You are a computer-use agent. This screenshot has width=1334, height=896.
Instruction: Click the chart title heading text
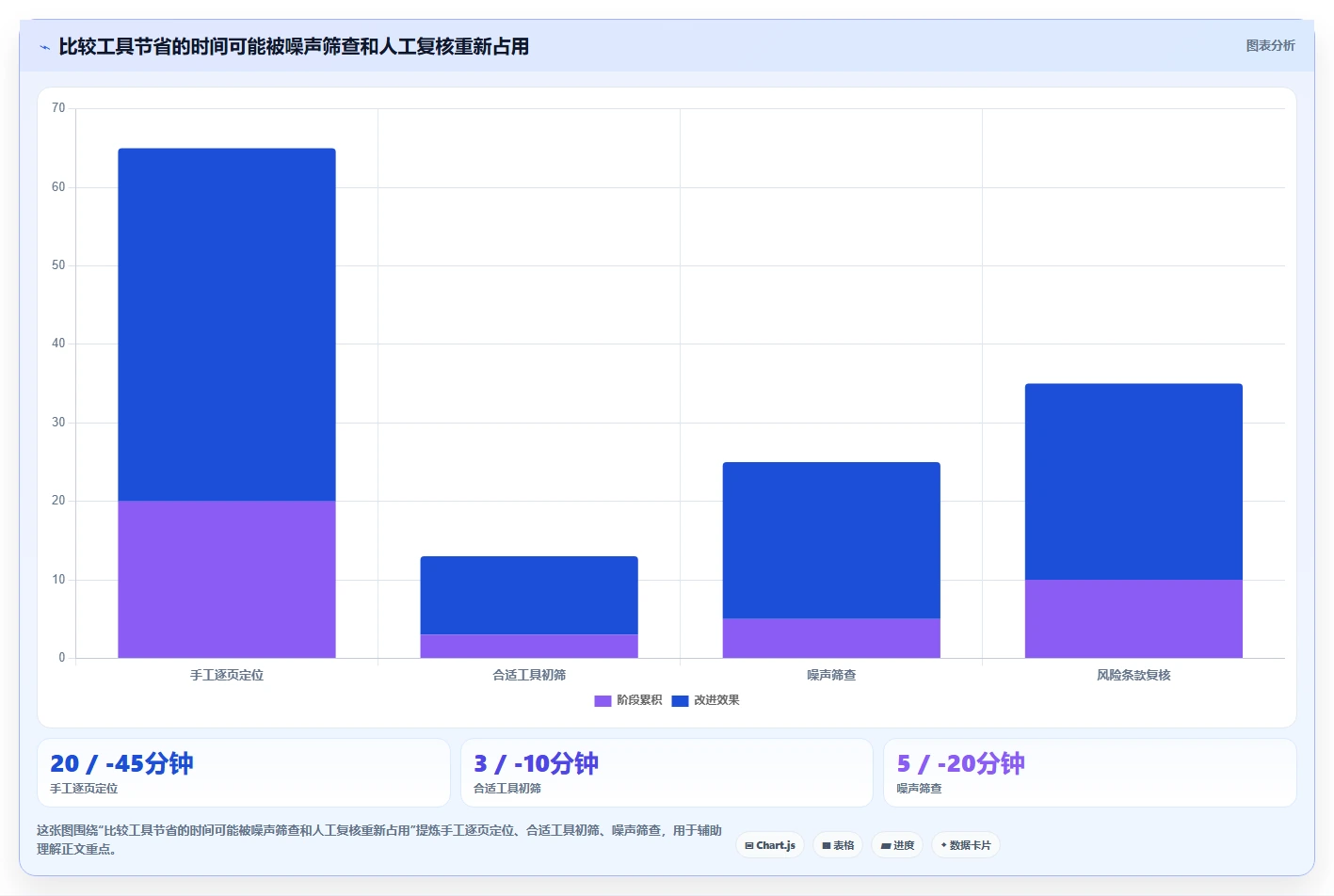tap(294, 46)
